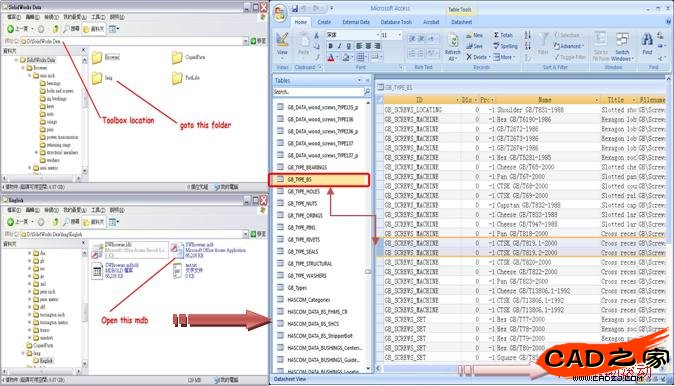The width and height of the screenshot is (674, 386).
Task: Click the Save icon in Quick Access toolbar
Action: click(295, 9)
